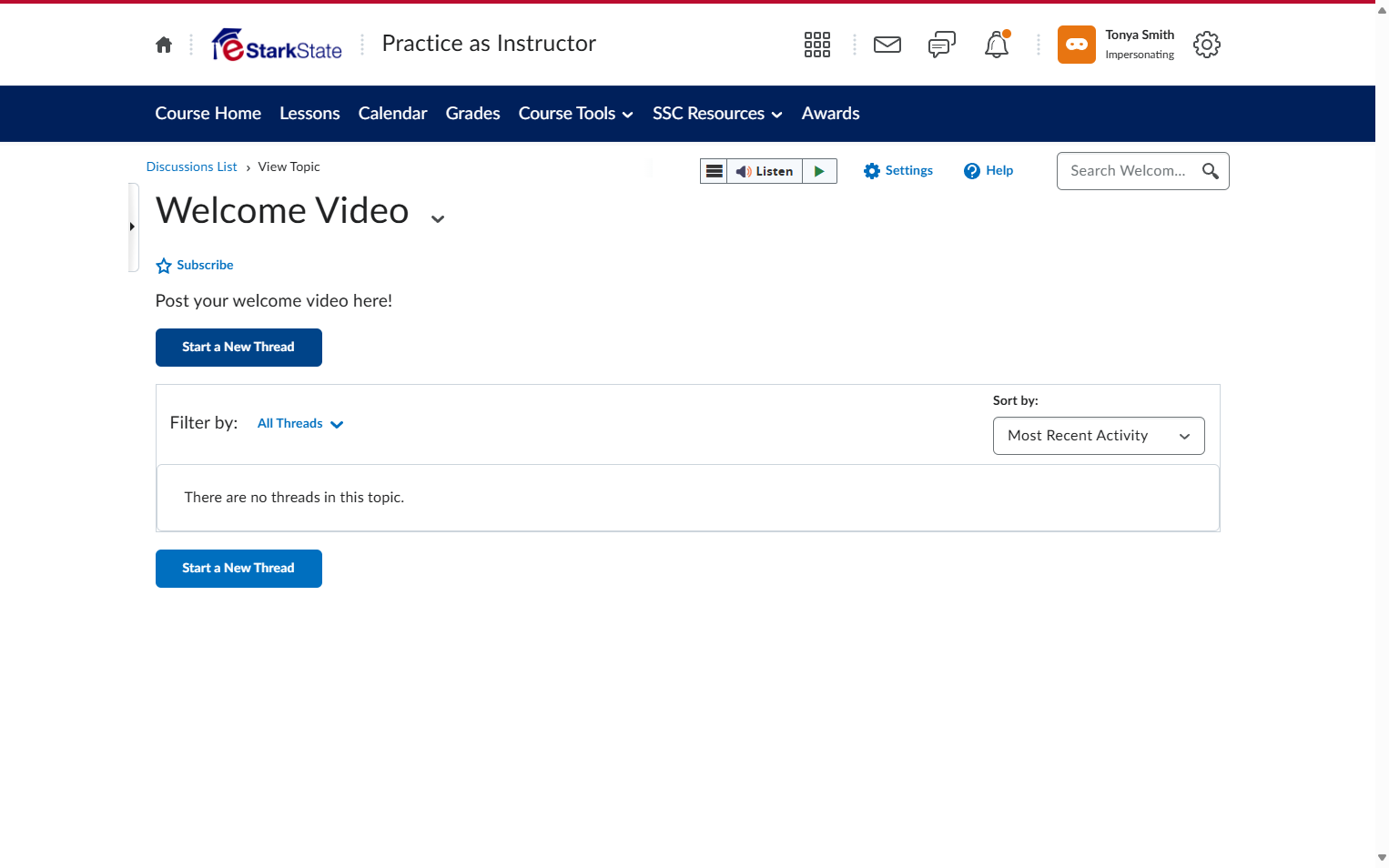
Task: Click search magnifier icon
Action: click(x=1211, y=171)
